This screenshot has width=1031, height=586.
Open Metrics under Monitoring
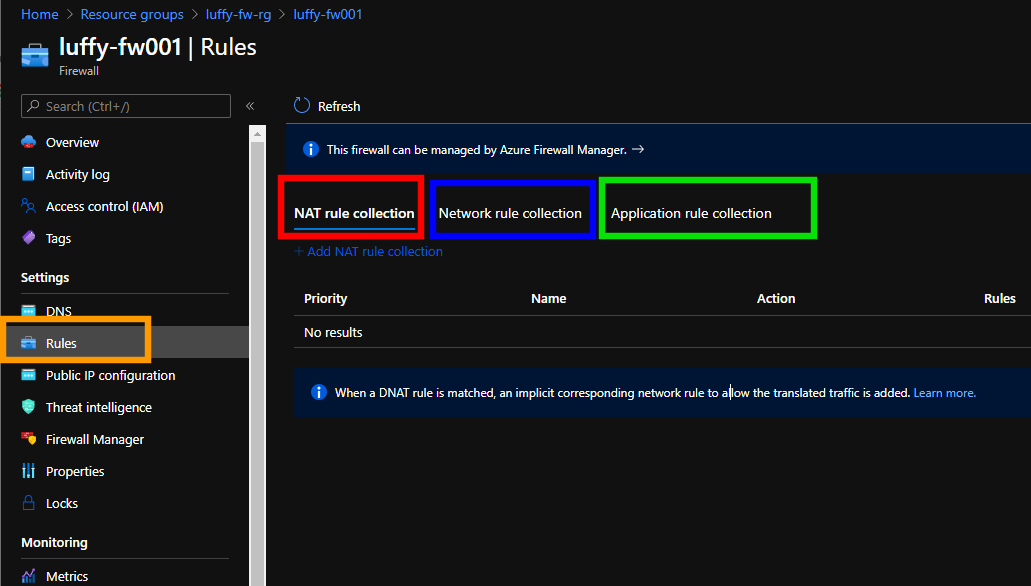(67, 577)
